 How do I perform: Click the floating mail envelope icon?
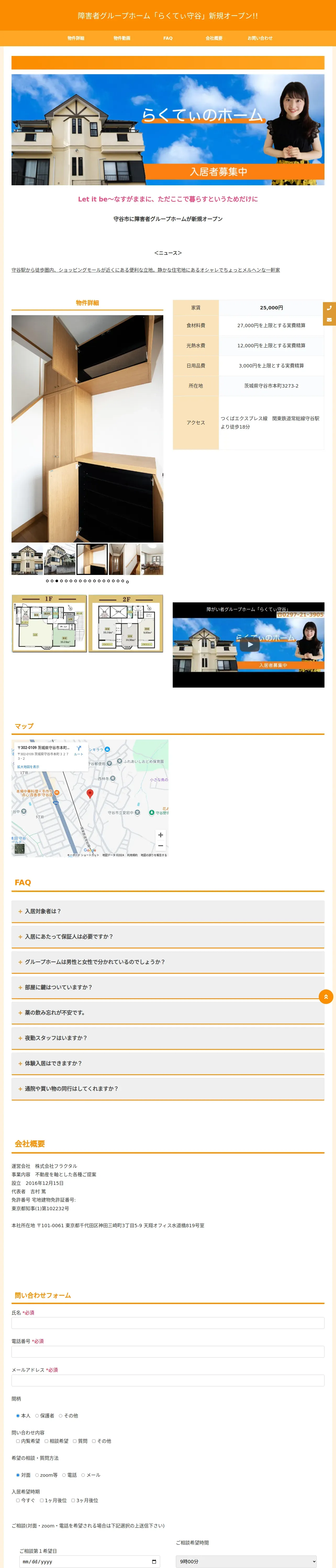click(329, 320)
